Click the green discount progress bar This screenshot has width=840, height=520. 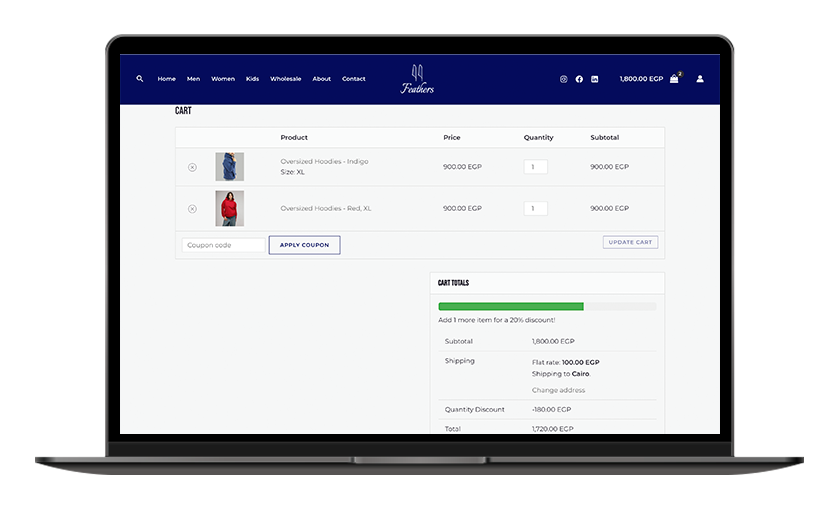click(511, 306)
